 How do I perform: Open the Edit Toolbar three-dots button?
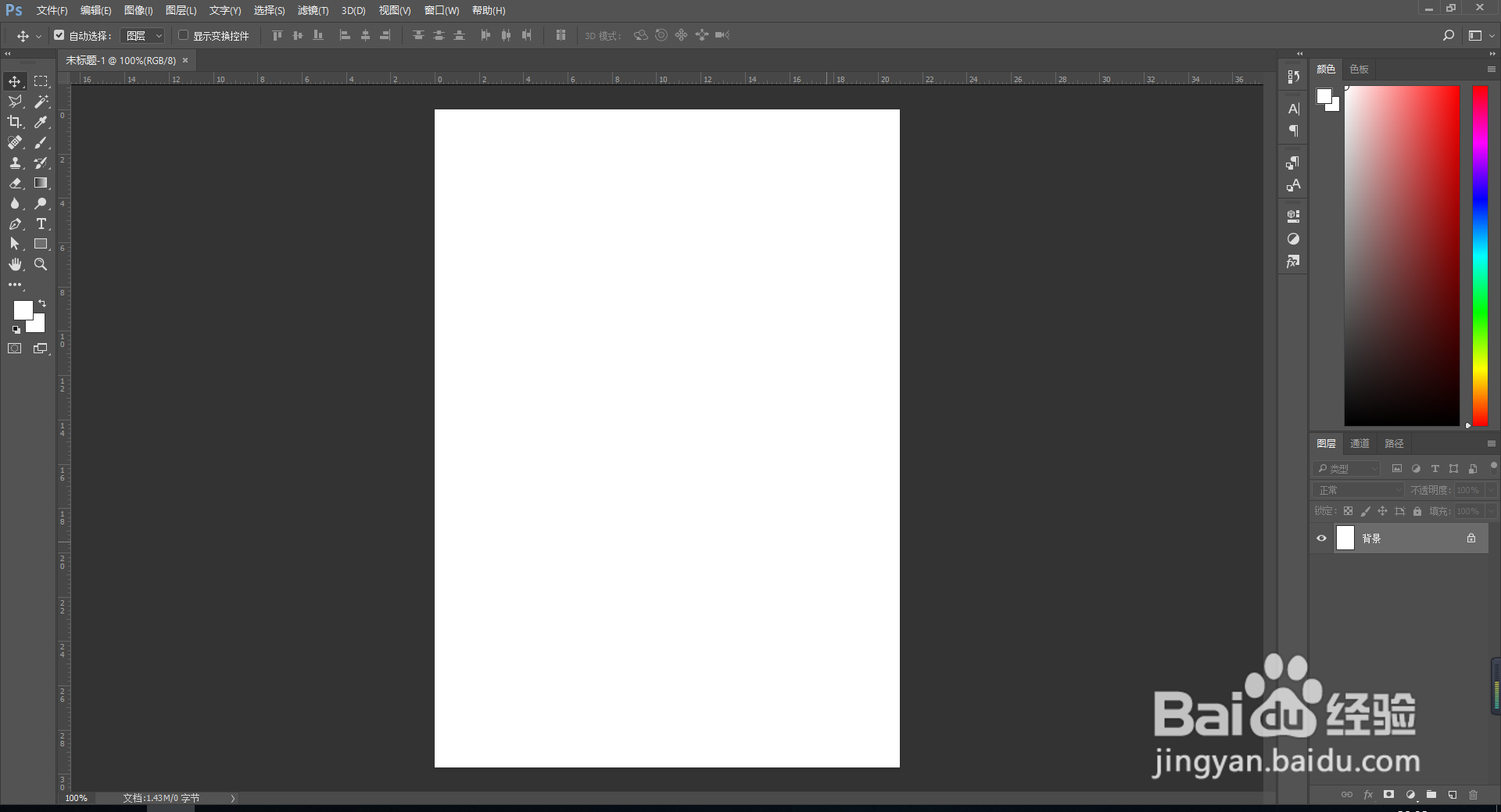15,284
